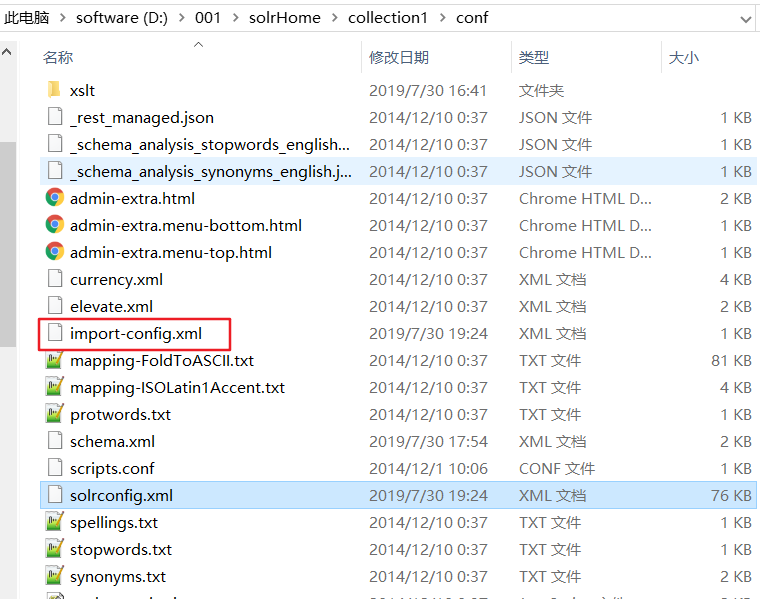Go to the 001 folder breadcrumb
Screen dimensions: 760x599
(x=208, y=18)
